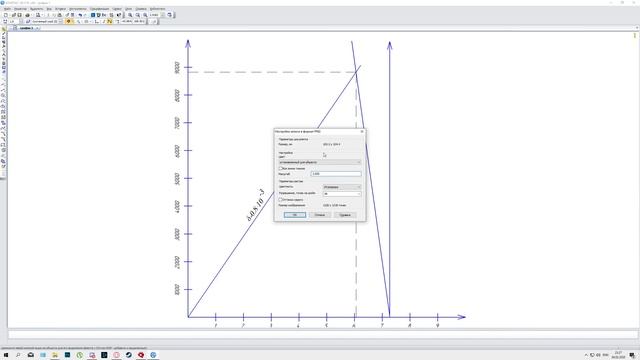Click the zoom-in magnifier icon

[130, 15]
